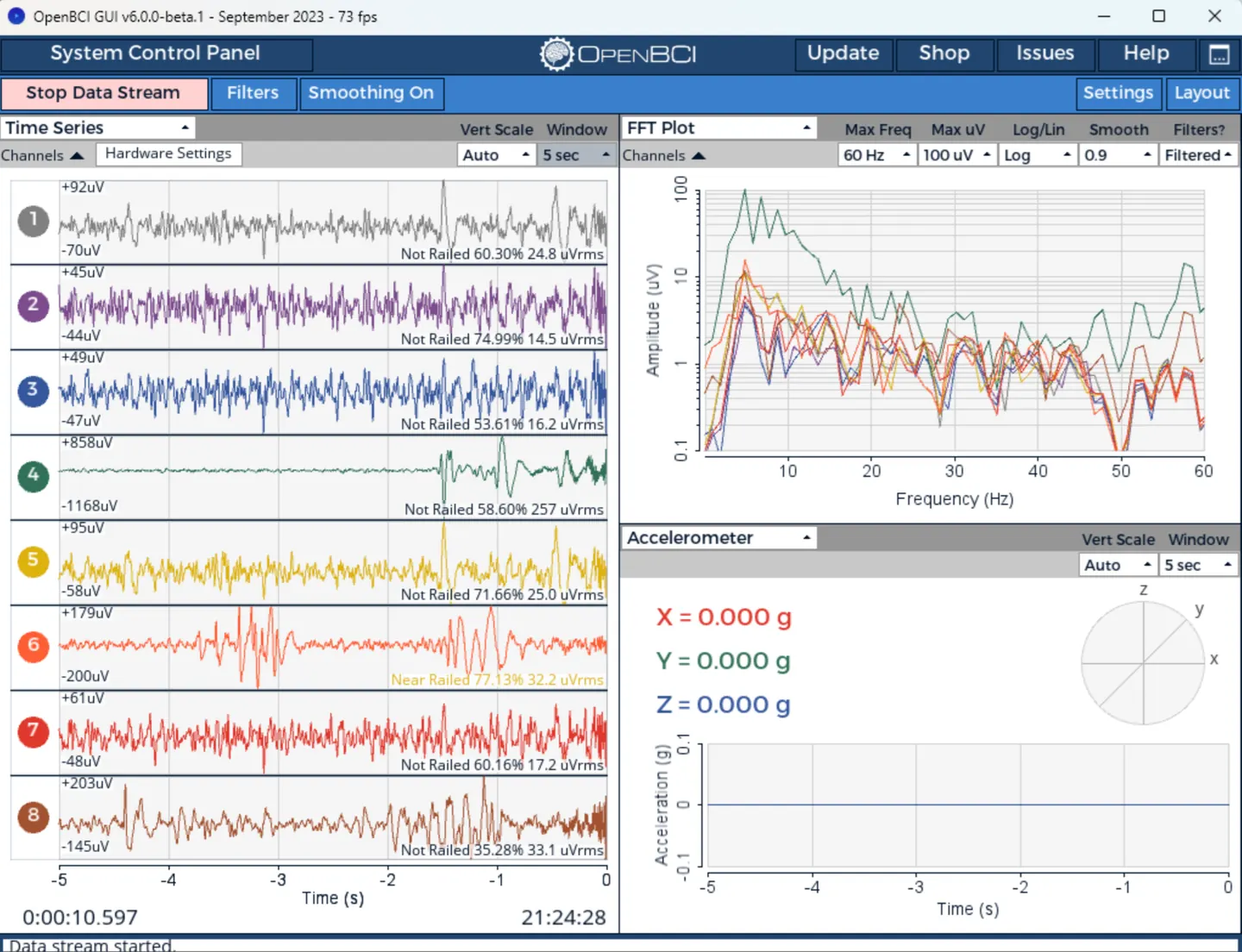Click channel 4 'Not Railed 58.60% 257 uVrms' text
Viewport: 1242px width, 952px height.
coord(505,510)
